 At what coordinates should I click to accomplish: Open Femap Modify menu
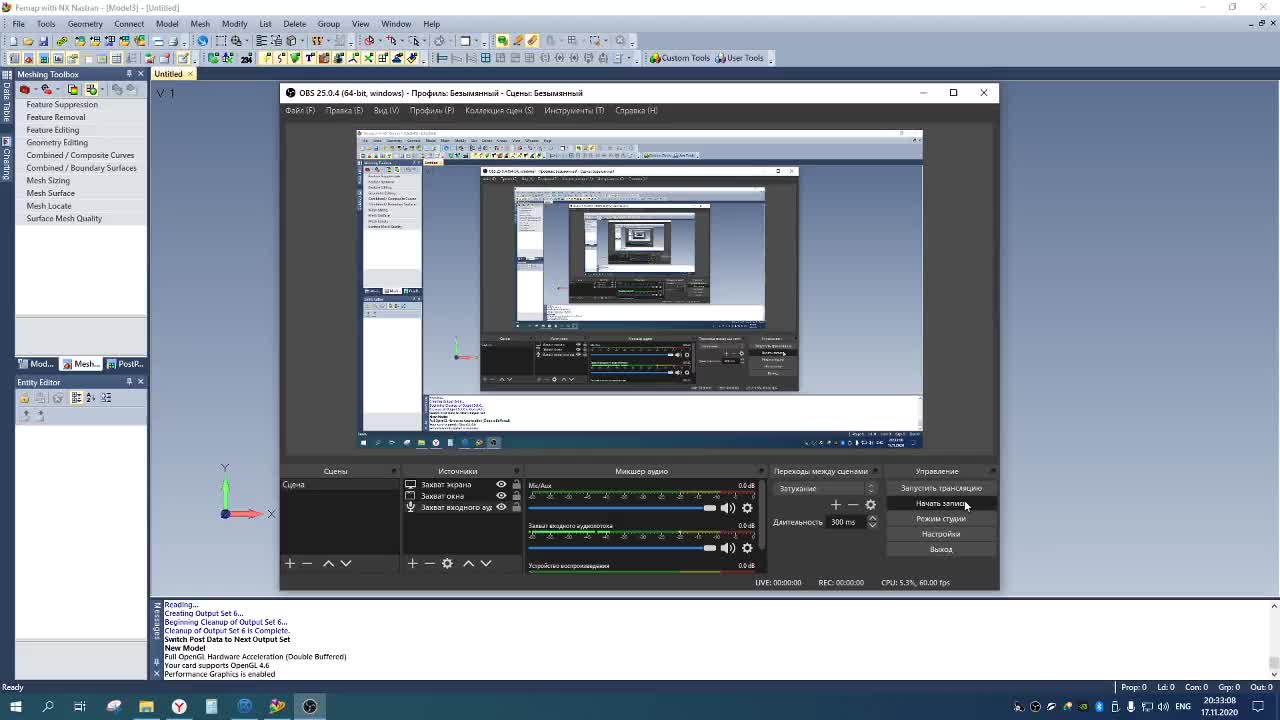tap(234, 24)
